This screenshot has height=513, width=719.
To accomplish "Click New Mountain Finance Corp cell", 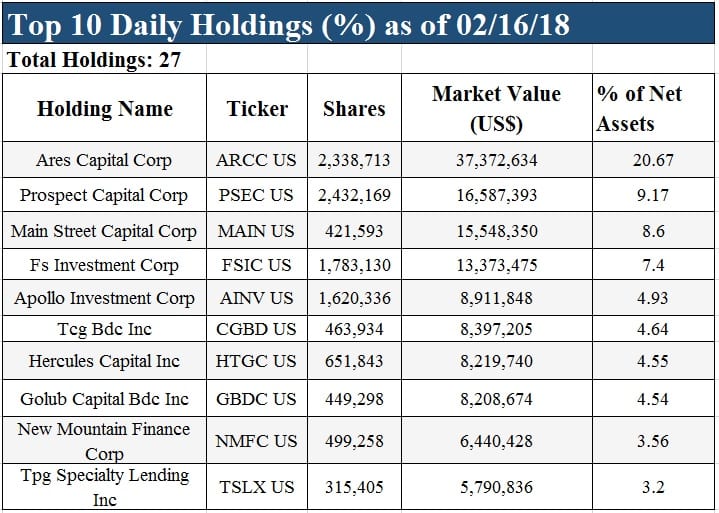I will tap(105, 440).
